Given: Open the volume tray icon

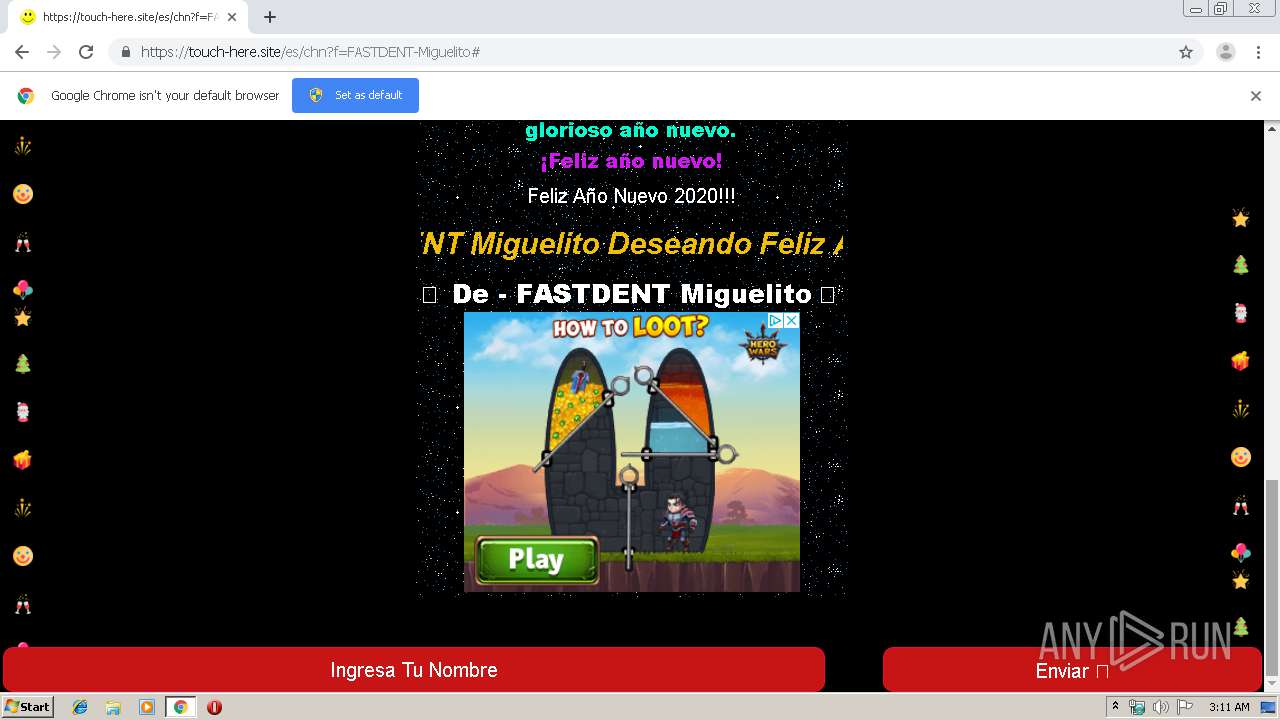Looking at the screenshot, I should click(1160, 707).
